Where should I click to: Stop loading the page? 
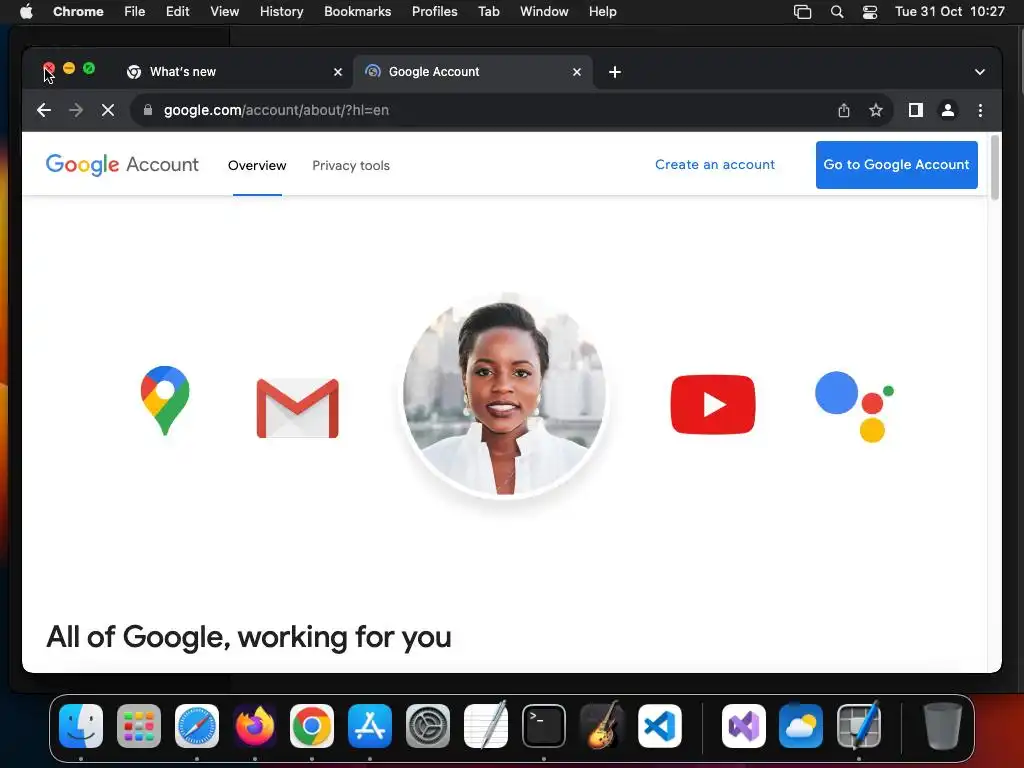108,110
